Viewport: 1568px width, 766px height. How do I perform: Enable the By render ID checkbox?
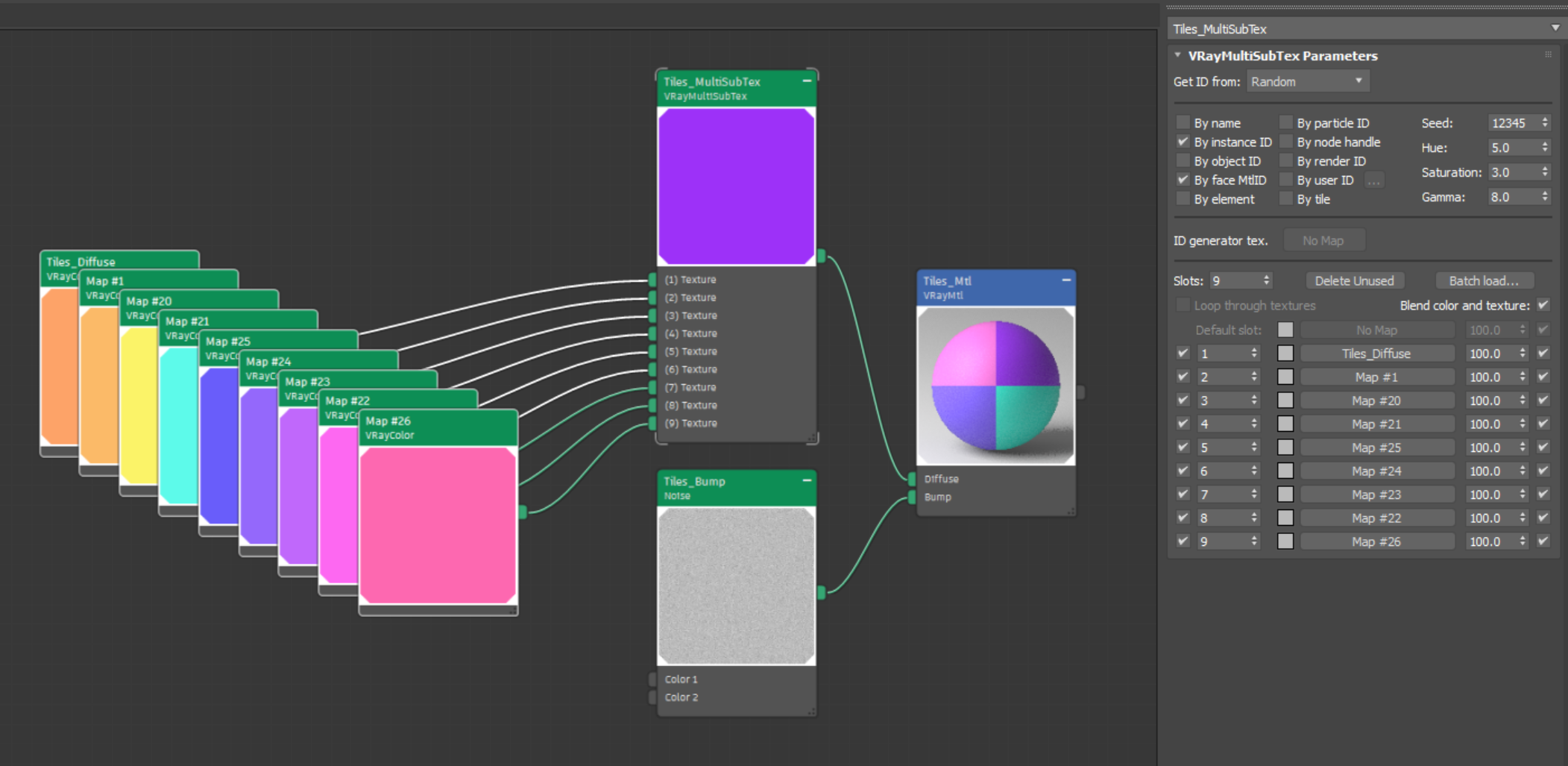[x=1285, y=160]
